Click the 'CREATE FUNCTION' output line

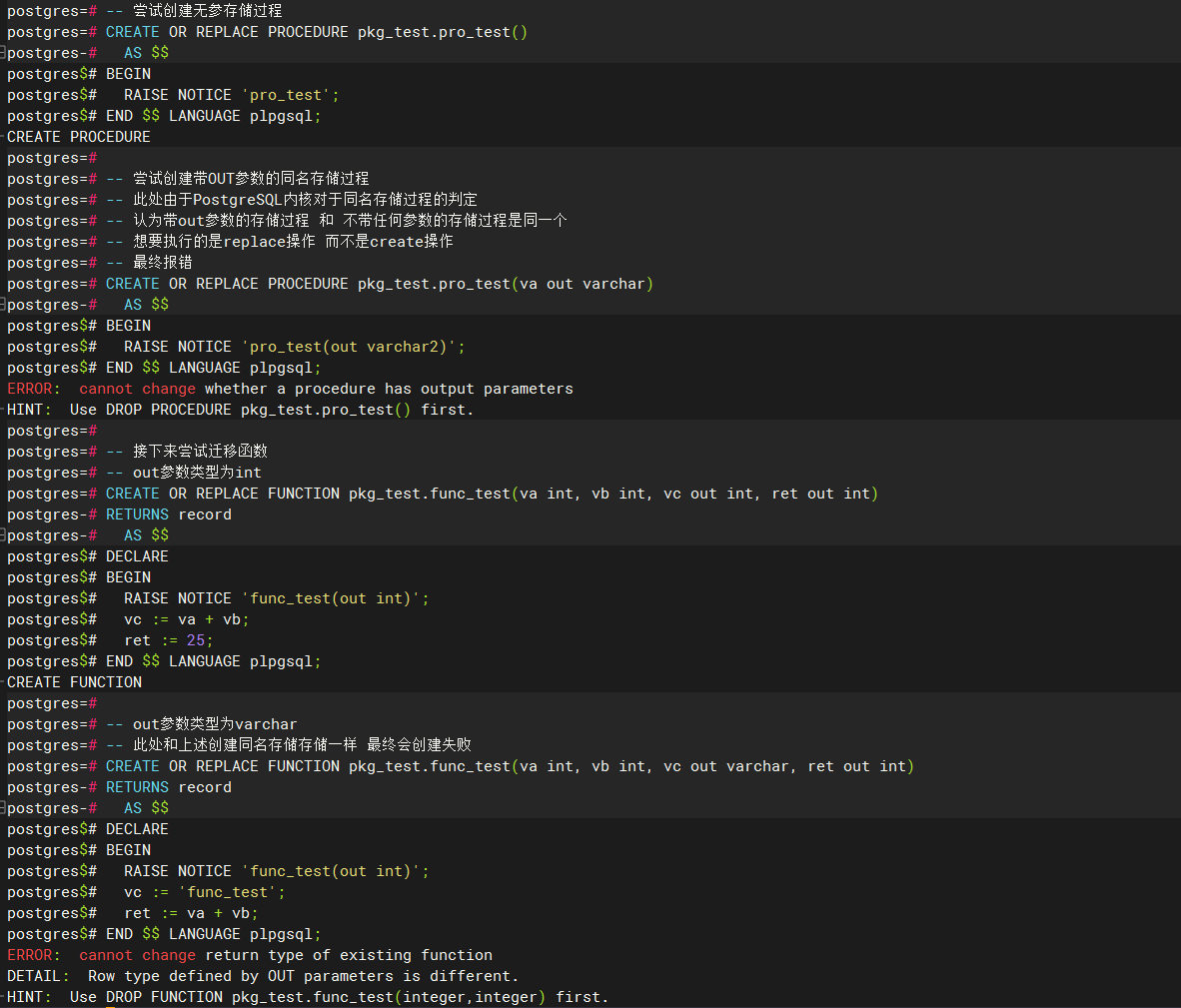coord(74,682)
